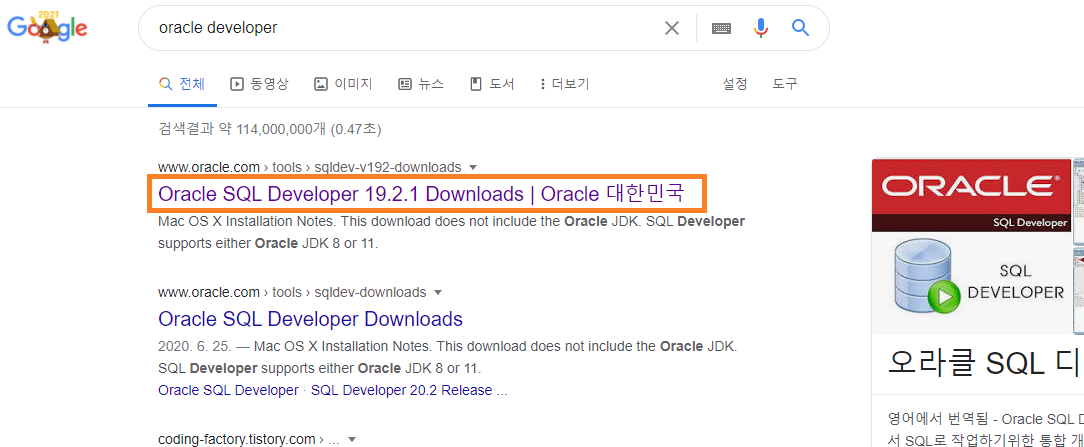The image size is (1084, 447).
Task: Switch to the 도서 tab
Action: coord(492,84)
